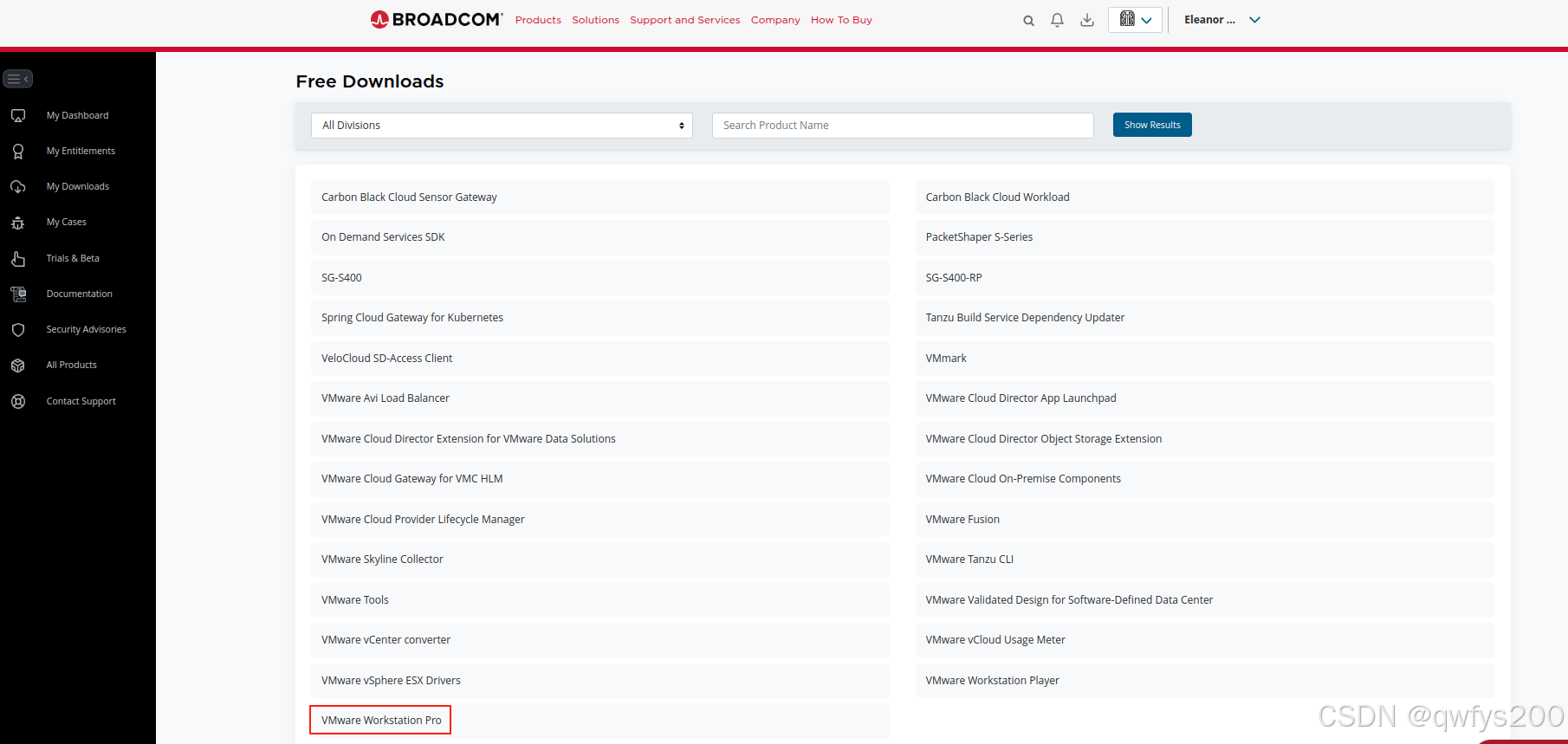Image resolution: width=1568 pixels, height=744 pixels.
Task: Click the Security Advisories shield icon
Action: pos(18,330)
